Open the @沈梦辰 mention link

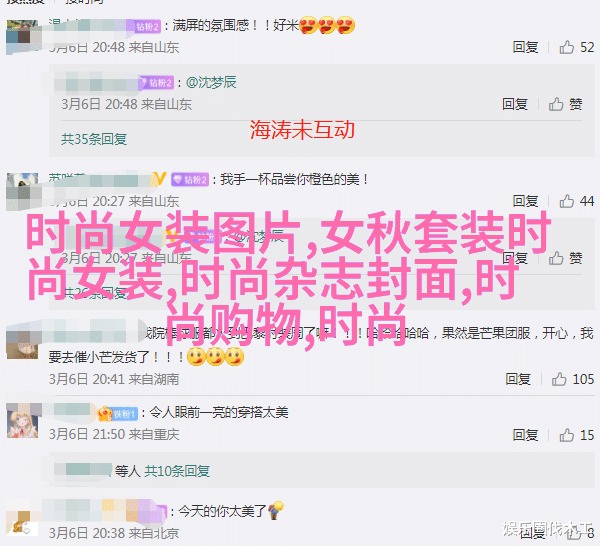[212, 82]
